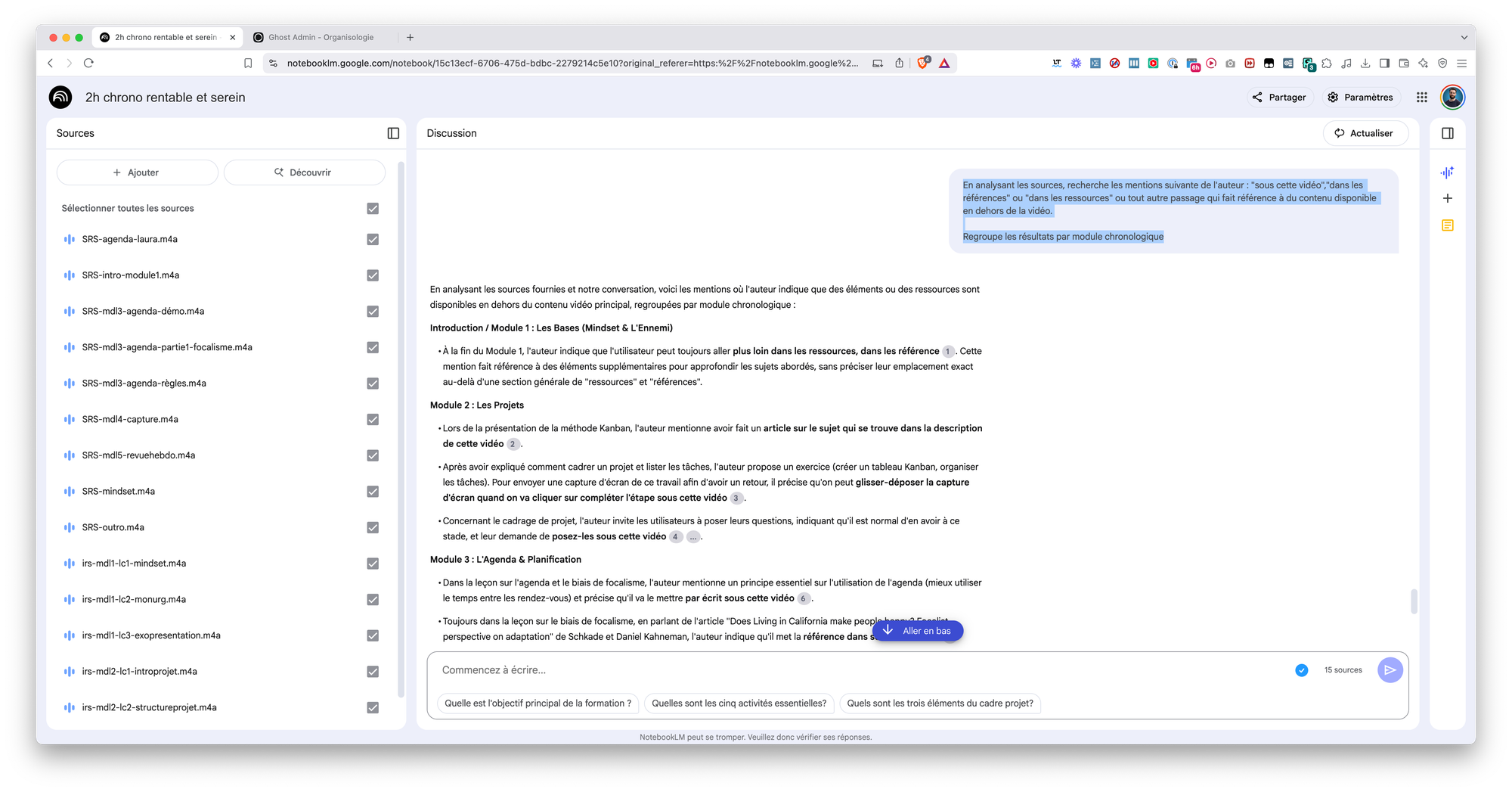Viewport: 1512px width, 792px height.
Task: Uncheck irs-mdl2-lc1-introprojet.m4a source
Action: (373, 672)
